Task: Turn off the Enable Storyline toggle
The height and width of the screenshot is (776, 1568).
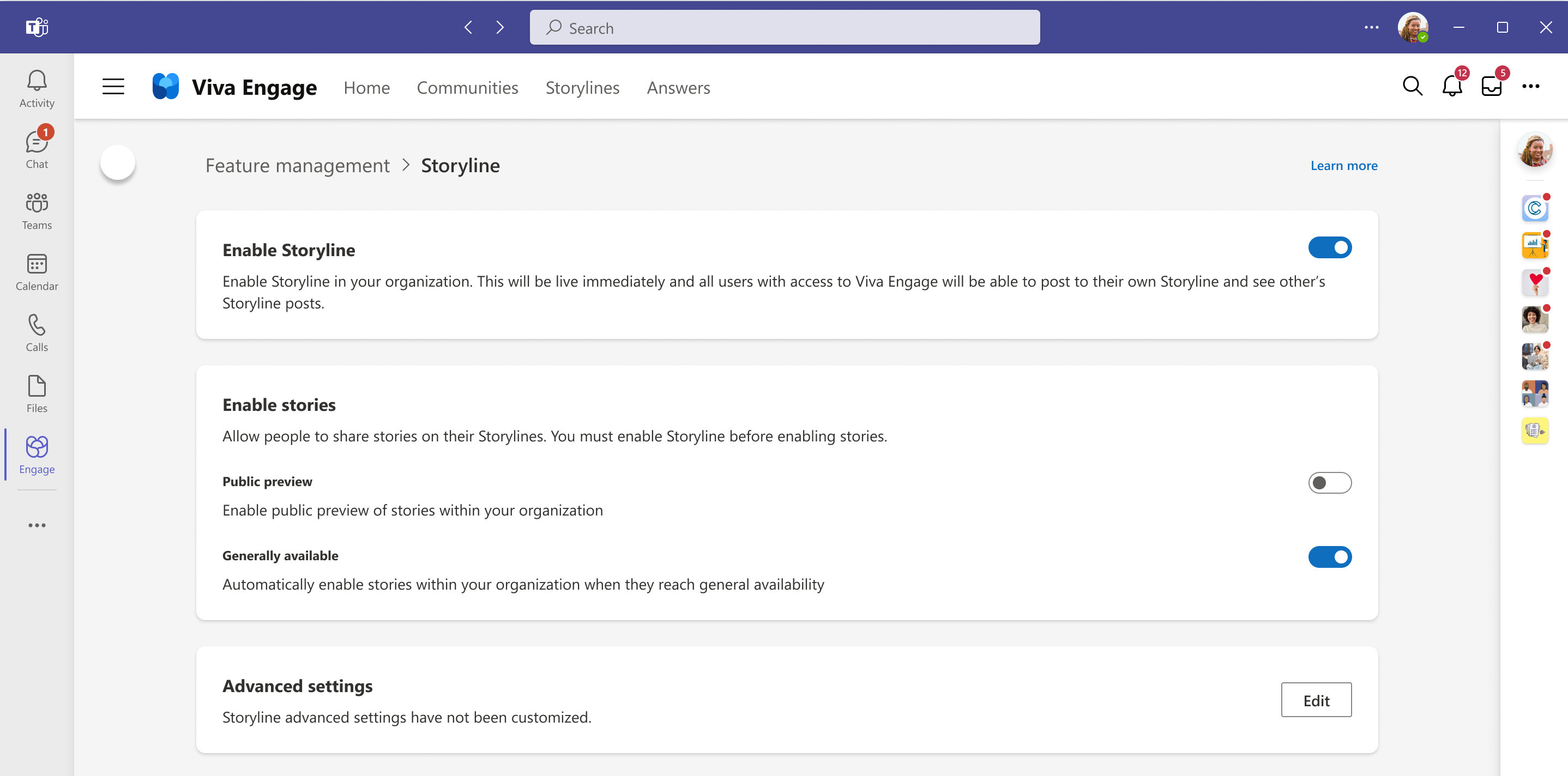Action: pos(1329,248)
